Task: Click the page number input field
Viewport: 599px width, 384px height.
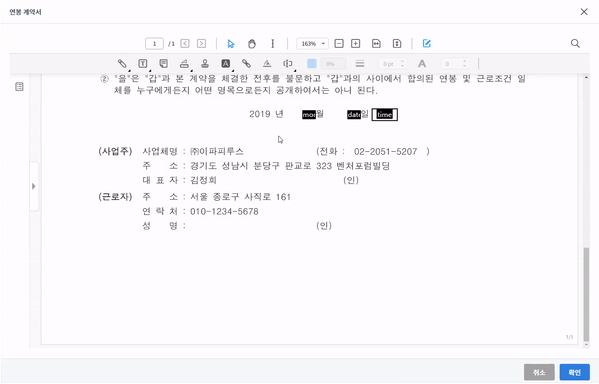Action: pyautogui.click(x=154, y=44)
